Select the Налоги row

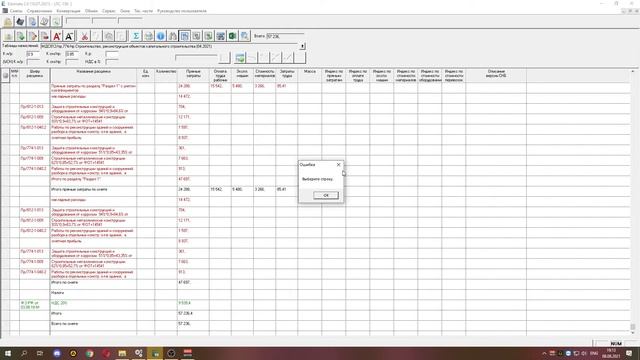pos(316,295)
